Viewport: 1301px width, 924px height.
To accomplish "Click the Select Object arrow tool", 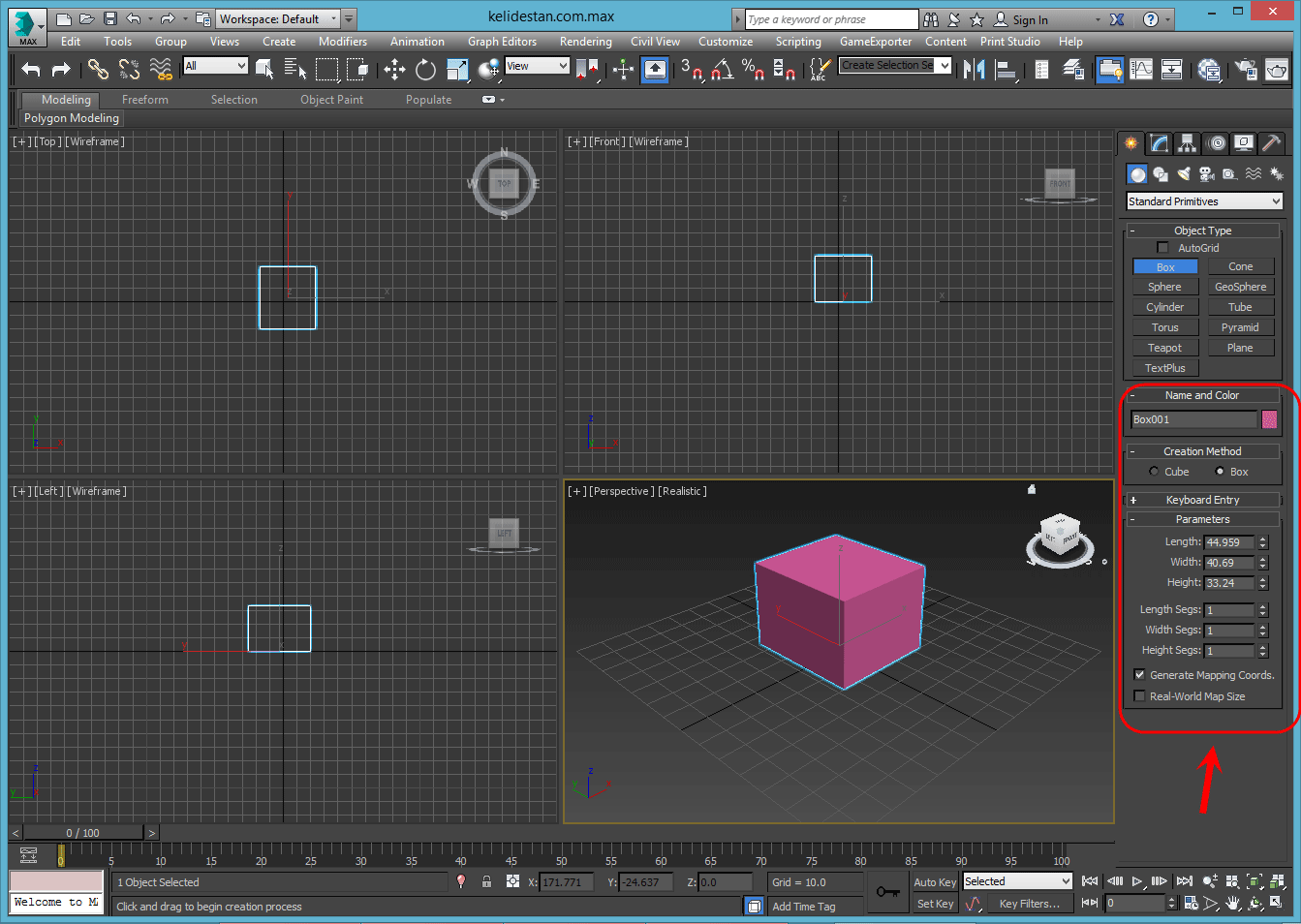I will (x=263, y=69).
